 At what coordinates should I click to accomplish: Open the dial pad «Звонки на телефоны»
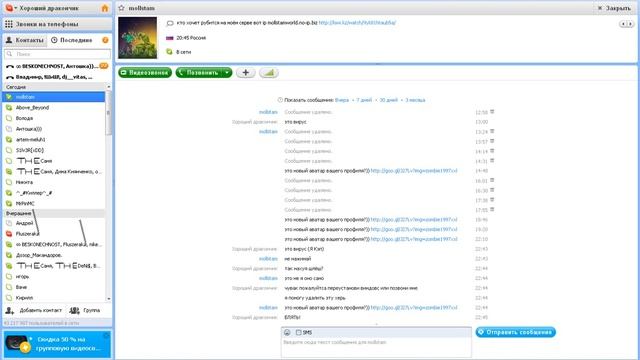[57, 24]
